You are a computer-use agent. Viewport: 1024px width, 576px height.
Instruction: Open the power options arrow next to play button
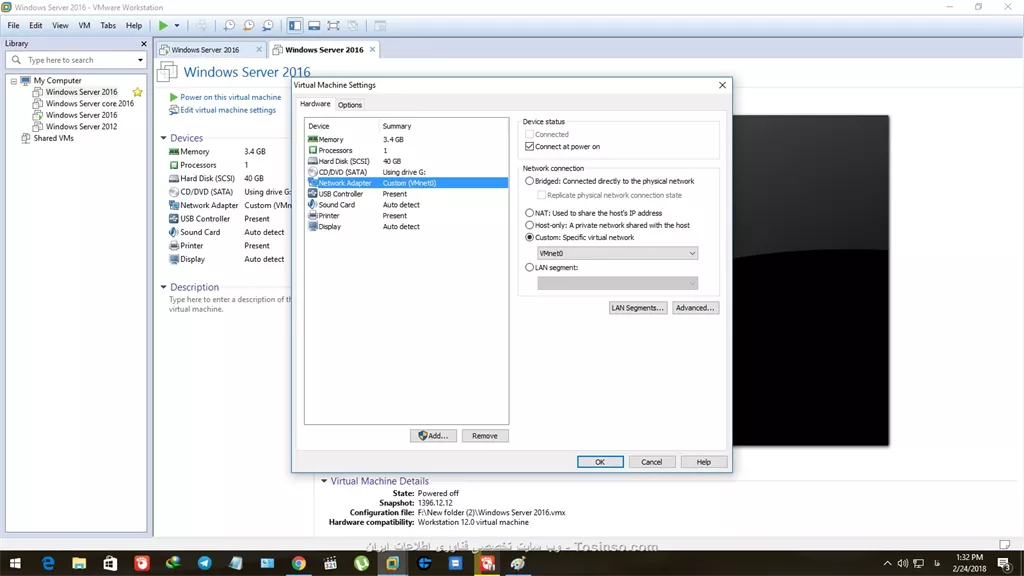(177, 25)
